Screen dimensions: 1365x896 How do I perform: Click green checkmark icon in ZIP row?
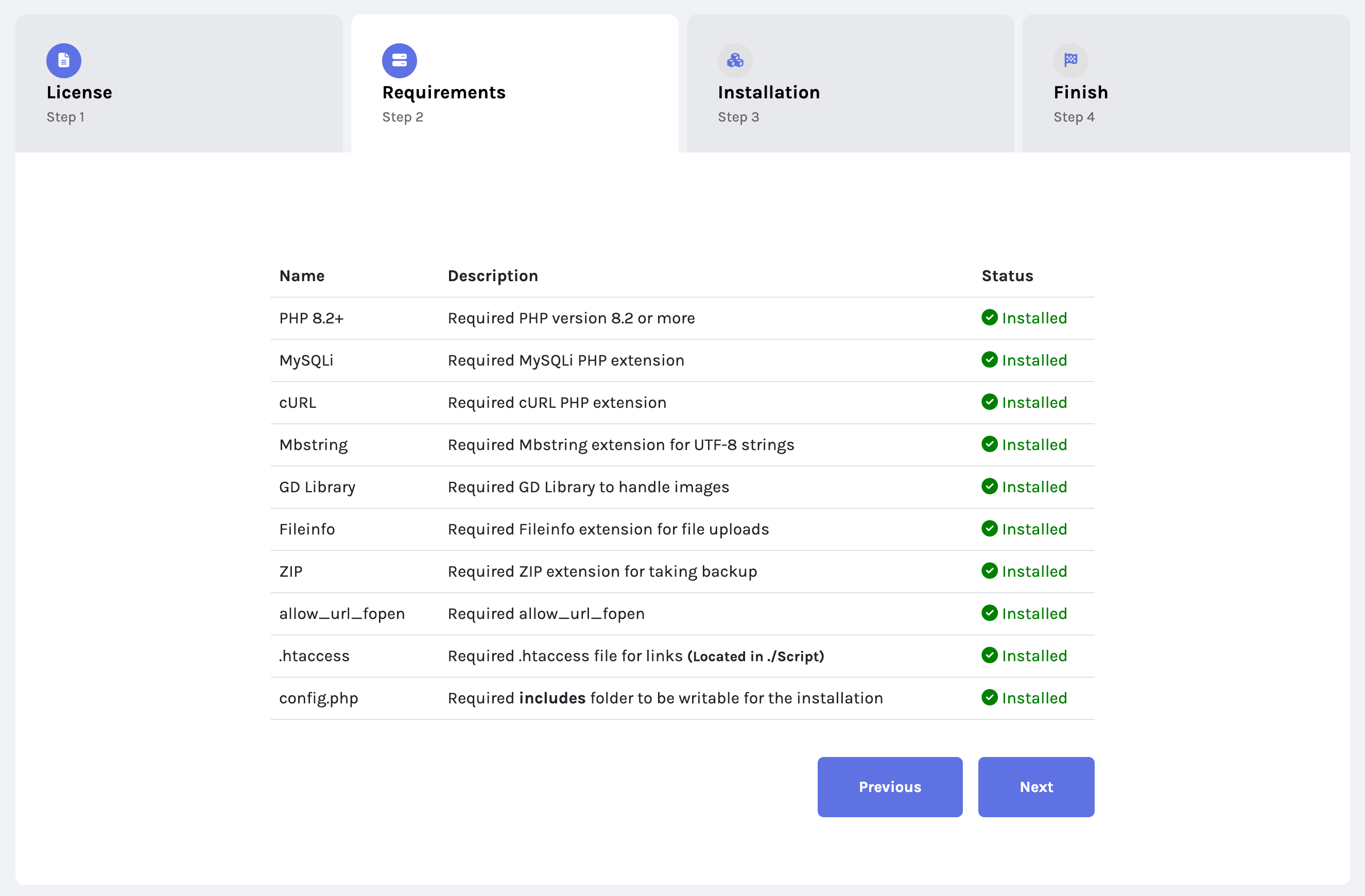989,571
